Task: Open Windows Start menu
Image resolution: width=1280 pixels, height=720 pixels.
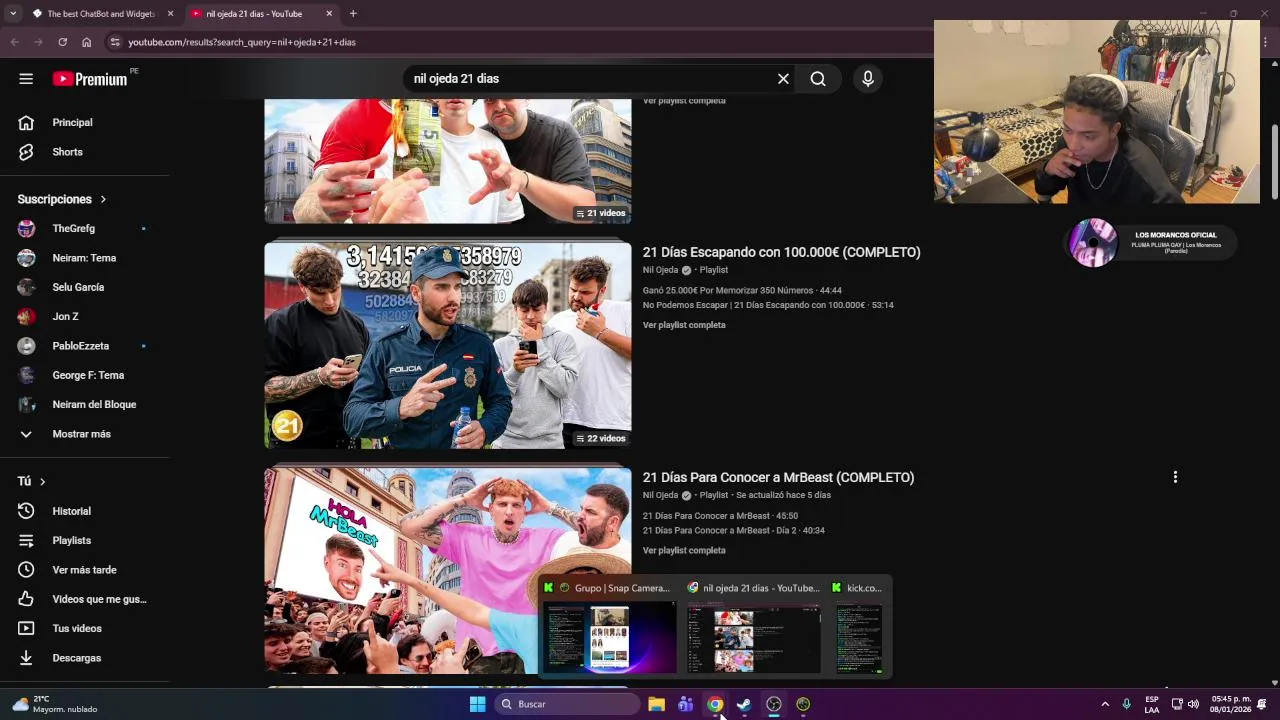Action: click(x=478, y=704)
